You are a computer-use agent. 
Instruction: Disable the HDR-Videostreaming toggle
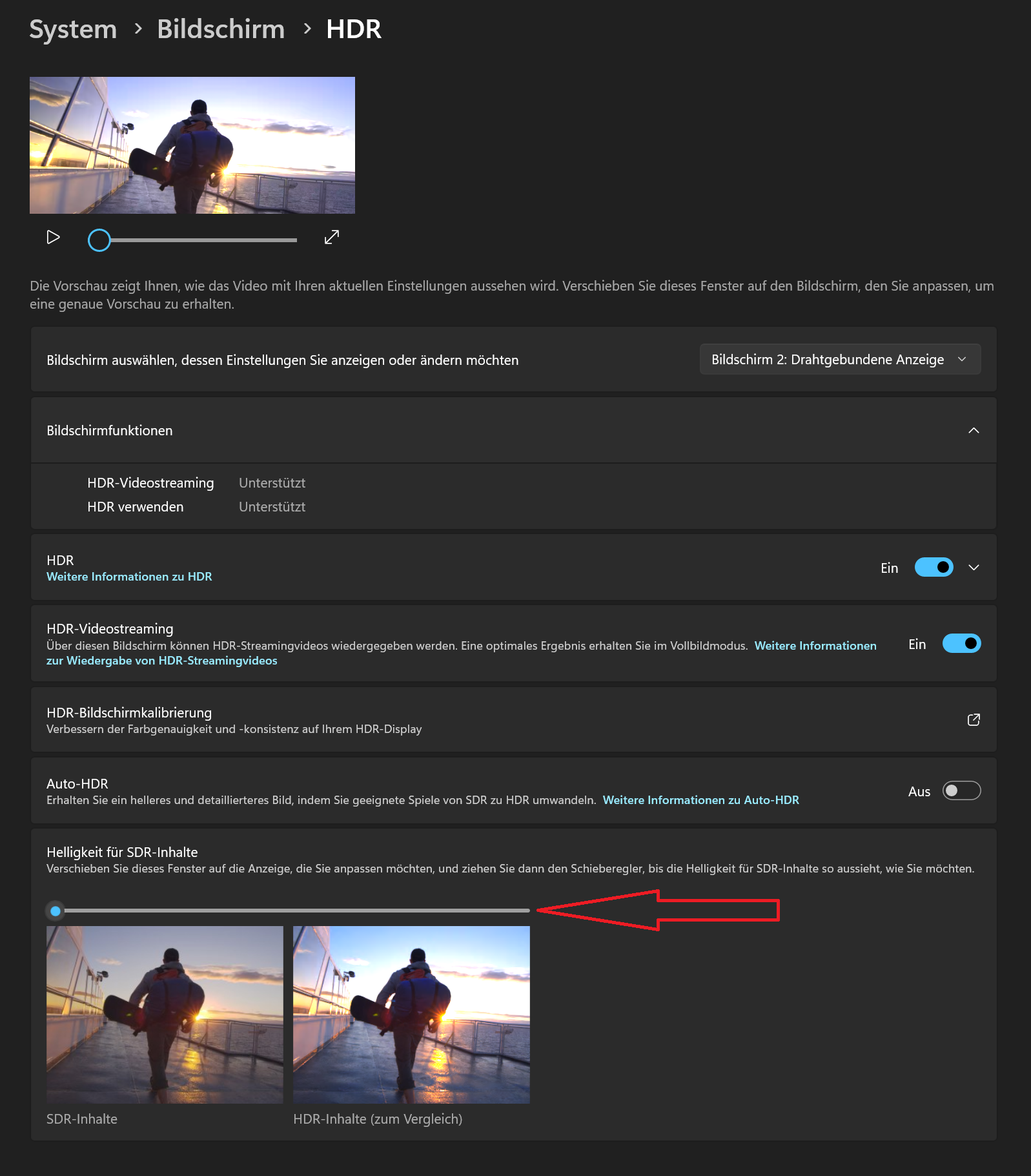[961, 643]
